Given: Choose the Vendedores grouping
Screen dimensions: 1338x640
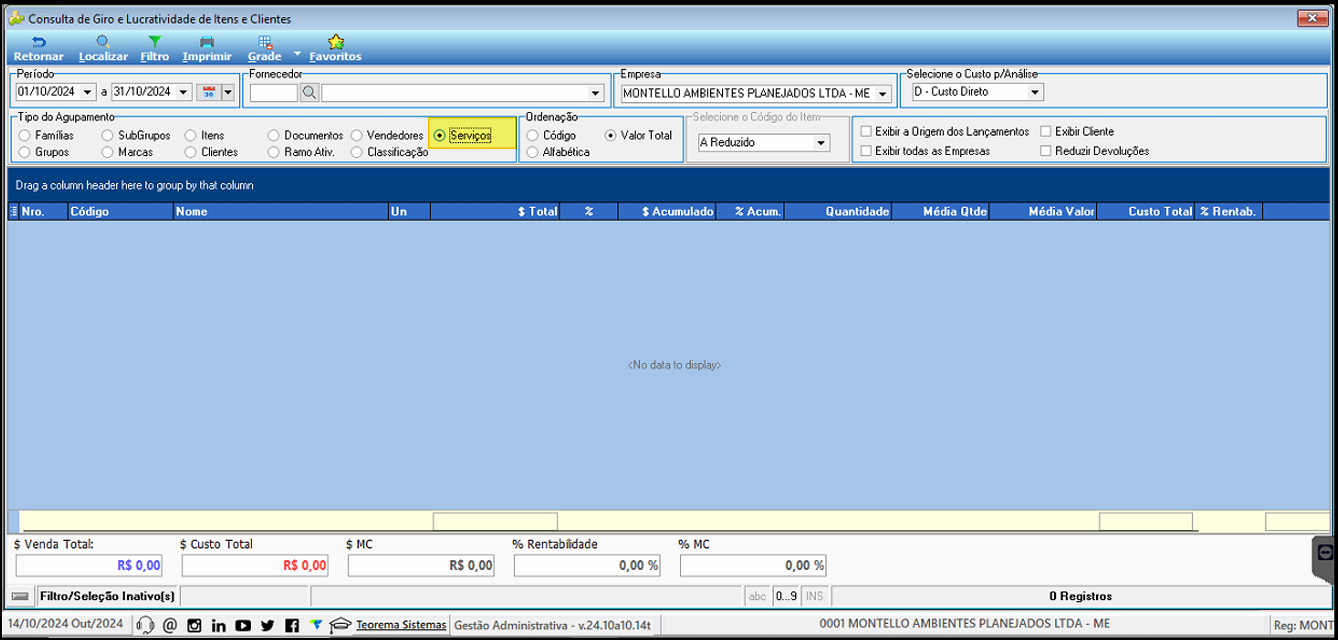Looking at the screenshot, I should pos(357,135).
